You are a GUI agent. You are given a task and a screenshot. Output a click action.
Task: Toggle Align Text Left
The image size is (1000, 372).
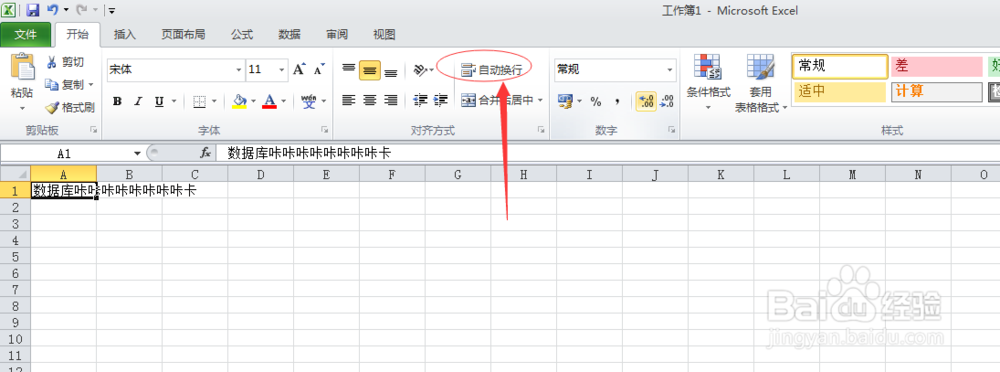click(x=348, y=100)
